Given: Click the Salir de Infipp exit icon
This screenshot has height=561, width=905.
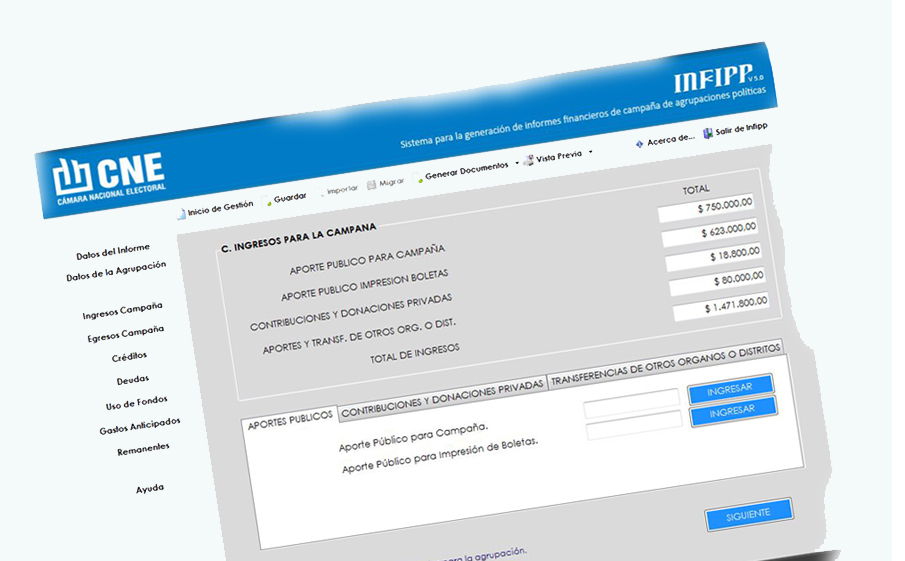Looking at the screenshot, I should point(708,133).
